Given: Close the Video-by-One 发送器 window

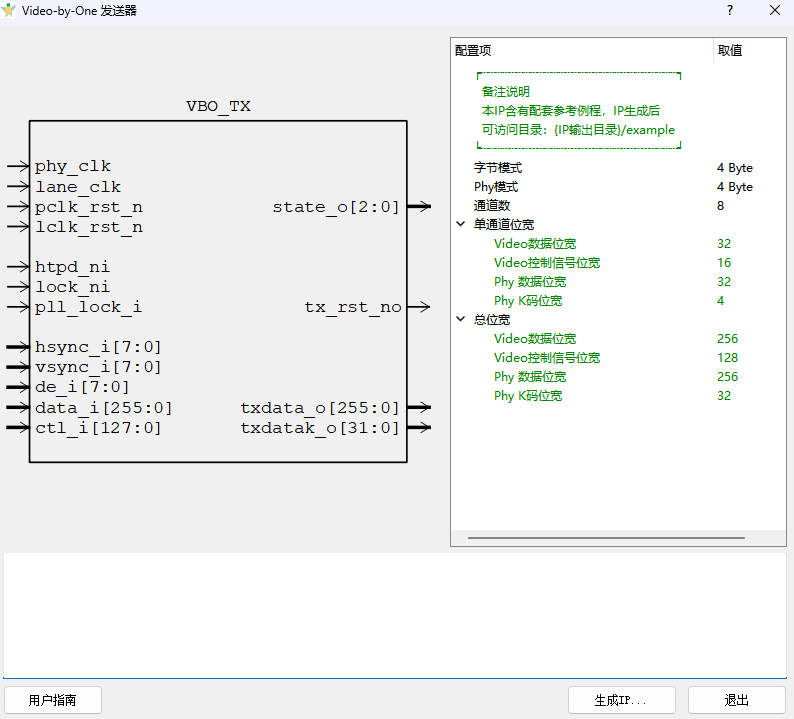Looking at the screenshot, I should [775, 10].
